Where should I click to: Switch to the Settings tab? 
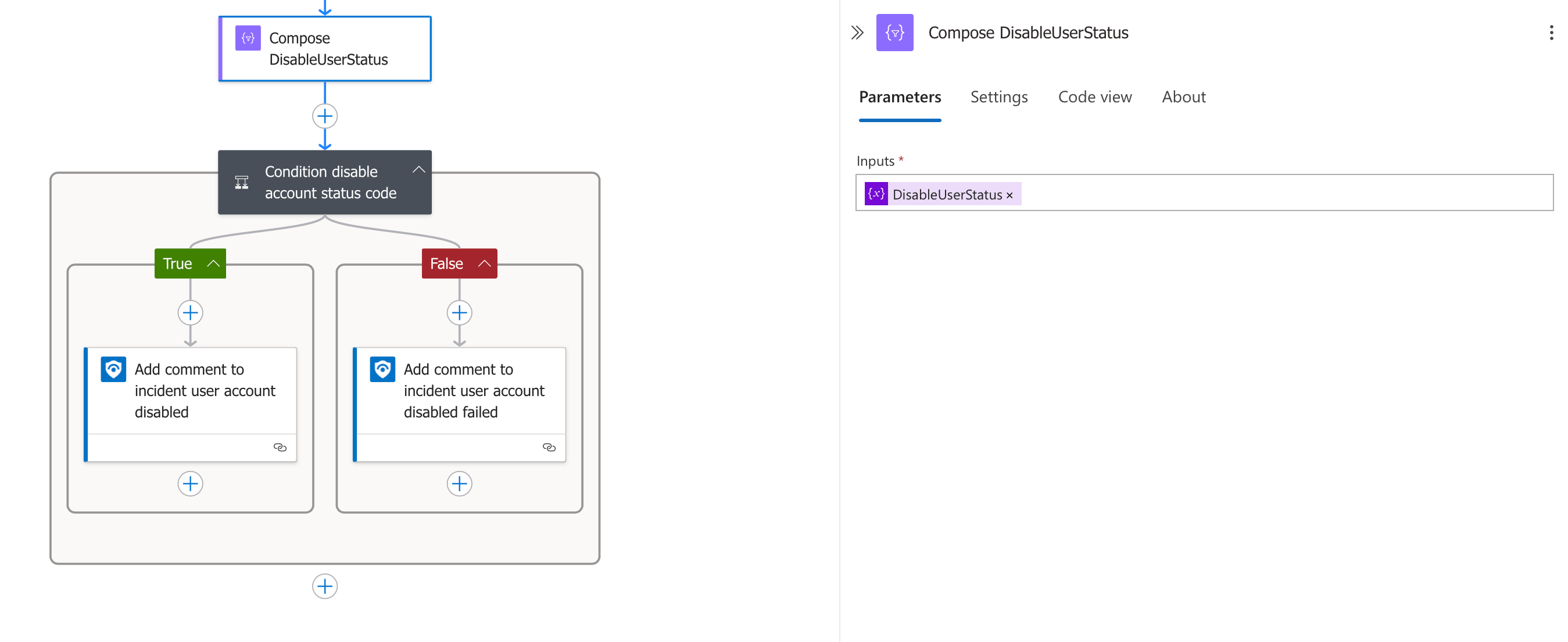point(999,97)
